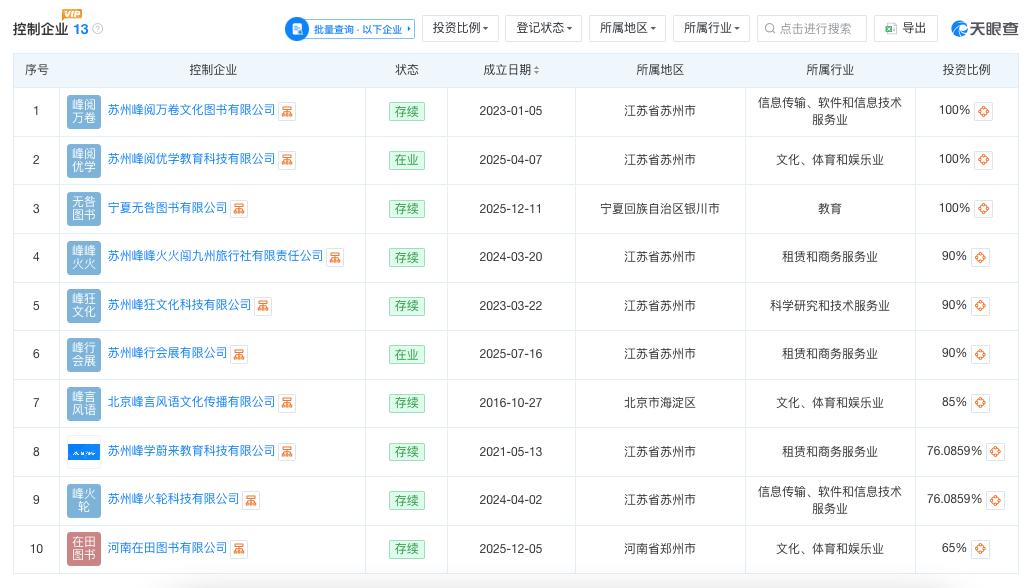Viewport: 1027px width, 588px height.
Task: Click the 导出 export button
Action: tap(906, 28)
